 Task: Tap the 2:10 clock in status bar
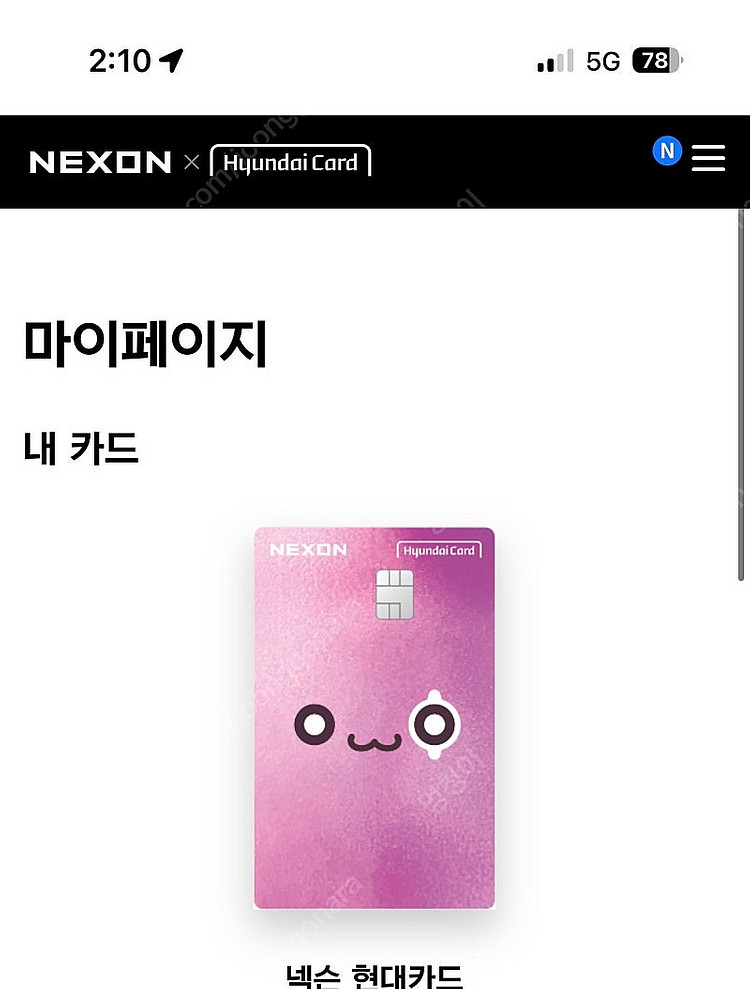point(120,61)
